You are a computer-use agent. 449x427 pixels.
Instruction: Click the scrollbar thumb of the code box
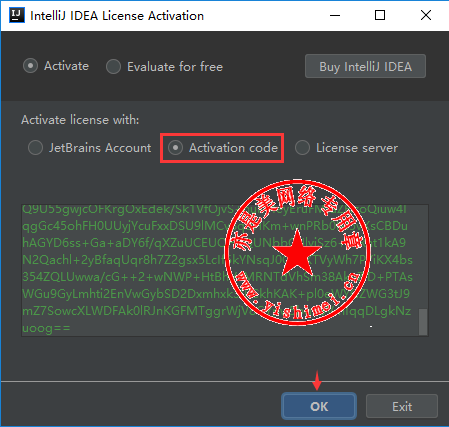coord(423,322)
